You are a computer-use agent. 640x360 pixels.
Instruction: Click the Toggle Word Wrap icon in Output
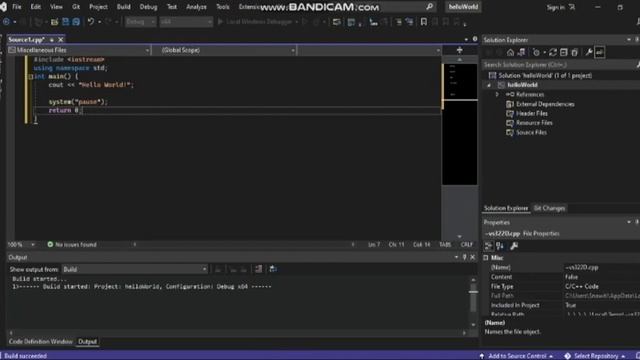click(x=273, y=269)
